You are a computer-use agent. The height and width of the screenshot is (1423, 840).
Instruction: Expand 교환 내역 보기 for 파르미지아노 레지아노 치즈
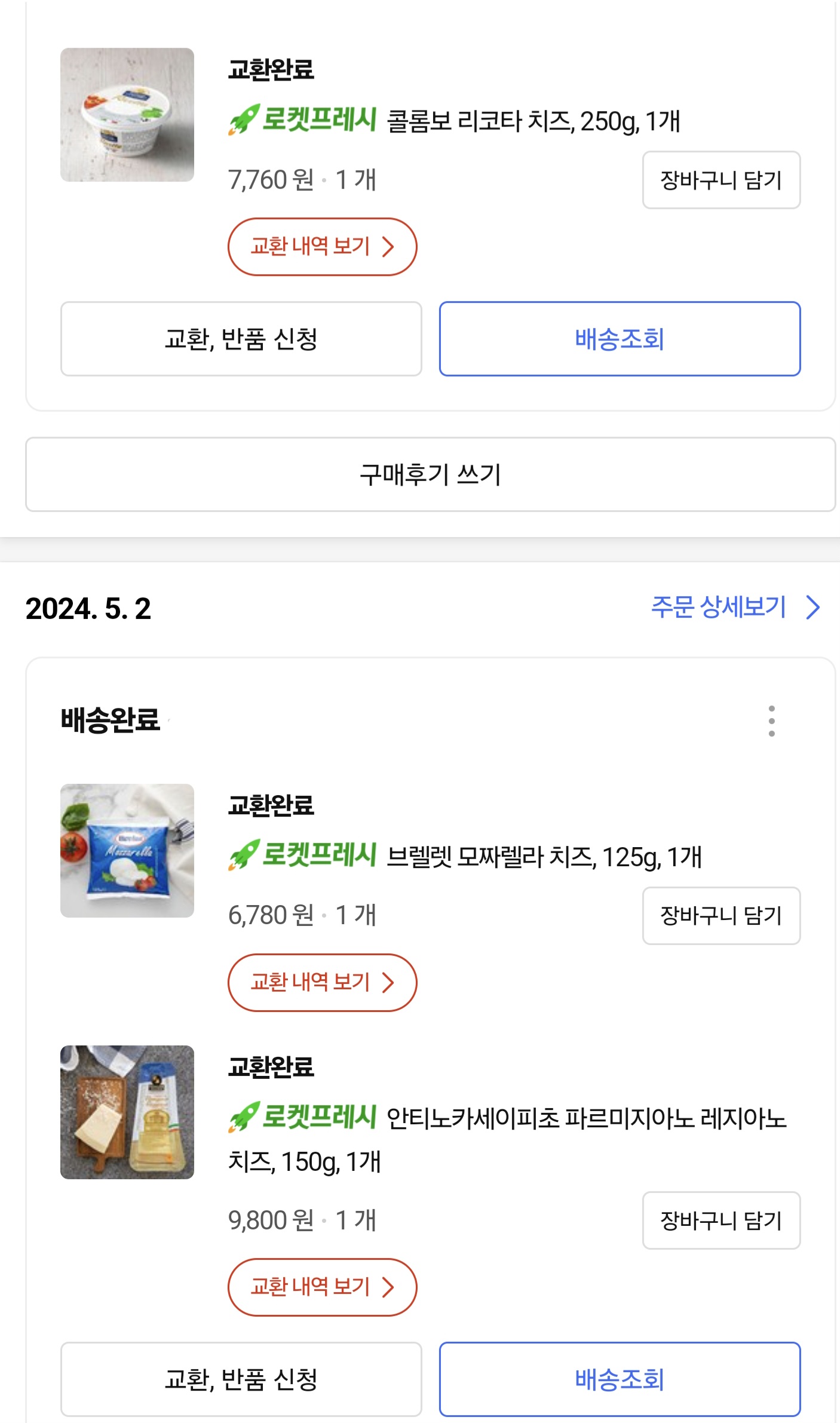point(322,1287)
